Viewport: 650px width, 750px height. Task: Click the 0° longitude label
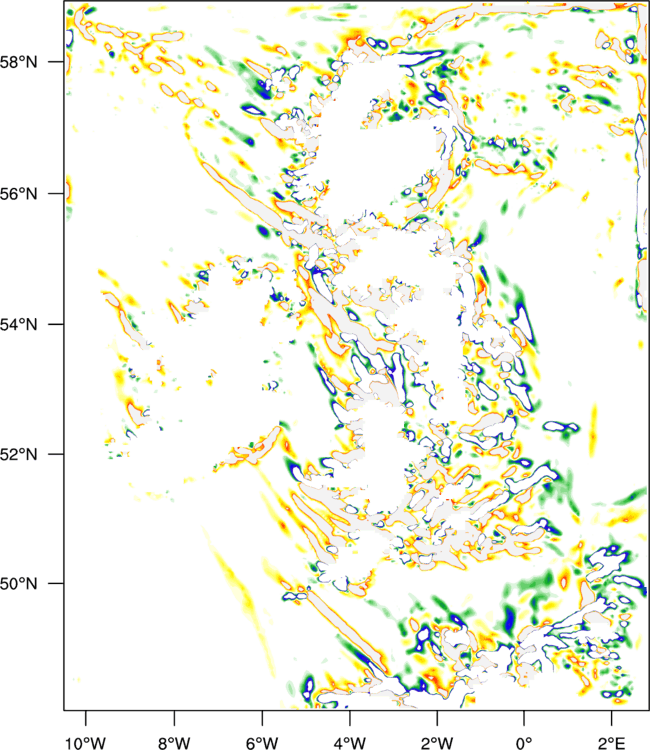coord(524,743)
